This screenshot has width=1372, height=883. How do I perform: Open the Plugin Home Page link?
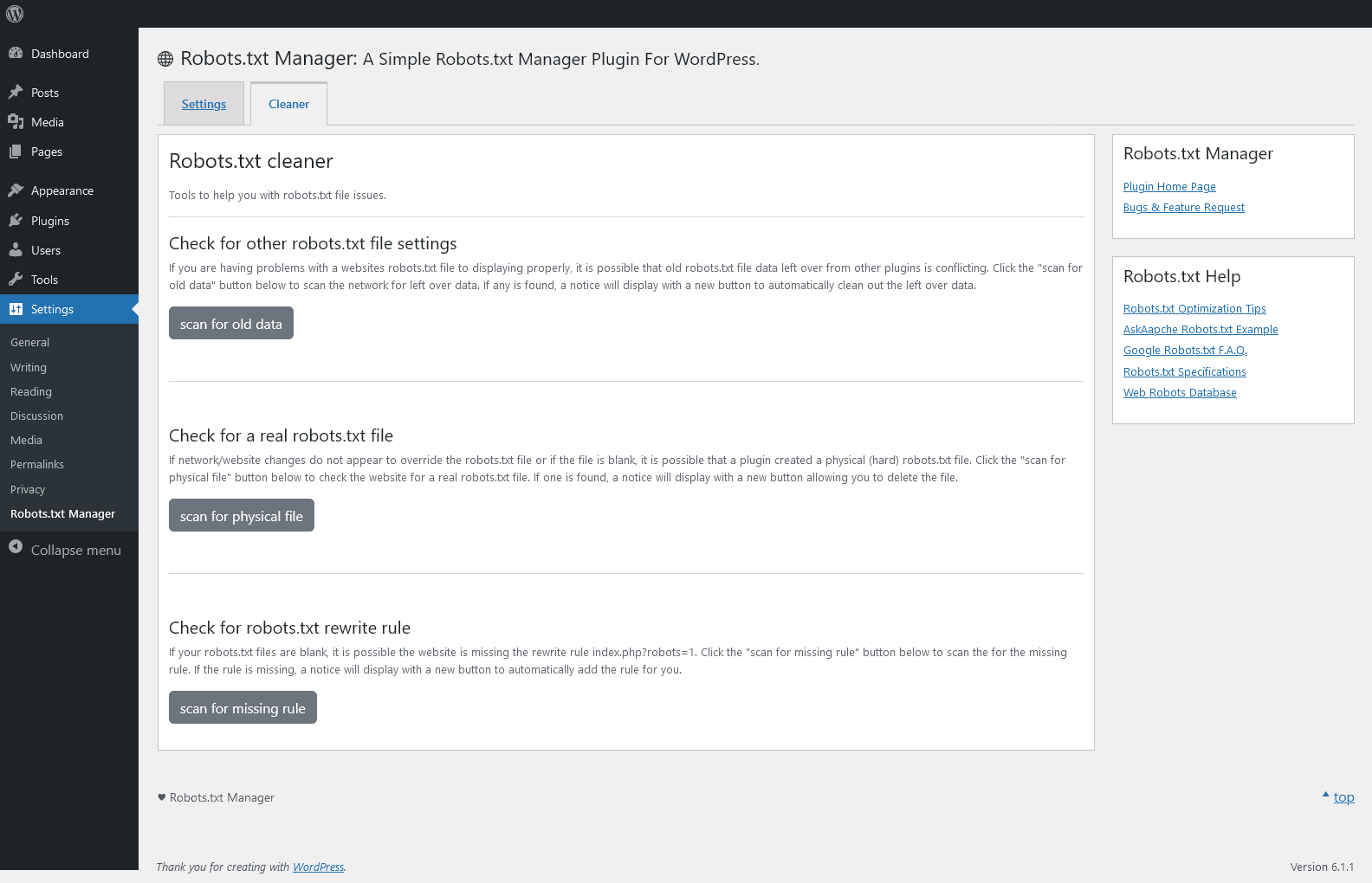[x=1169, y=186]
